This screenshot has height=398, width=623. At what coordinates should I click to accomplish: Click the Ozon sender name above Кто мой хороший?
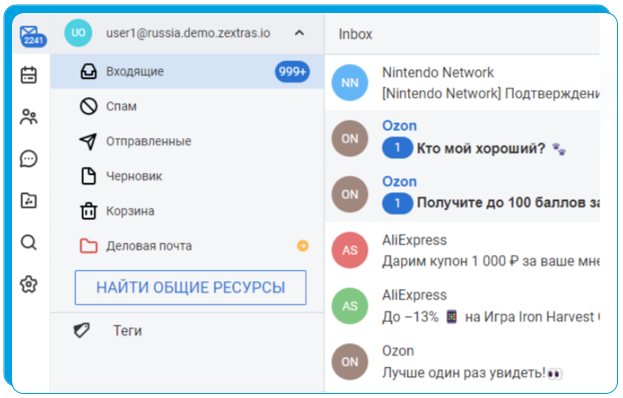click(x=399, y=126)
